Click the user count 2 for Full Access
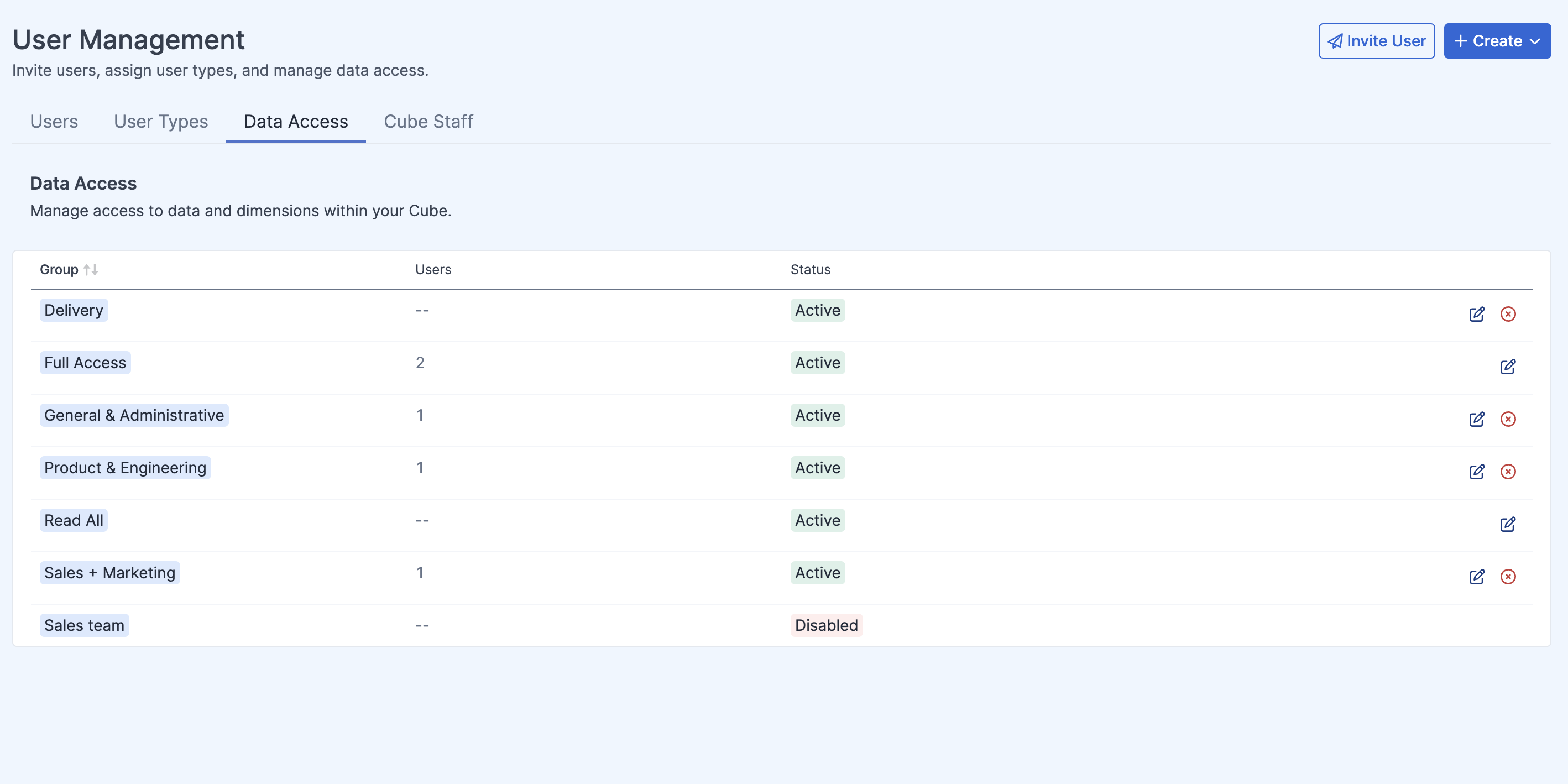This screenshot has height=784, width=1568. [420, 363]
